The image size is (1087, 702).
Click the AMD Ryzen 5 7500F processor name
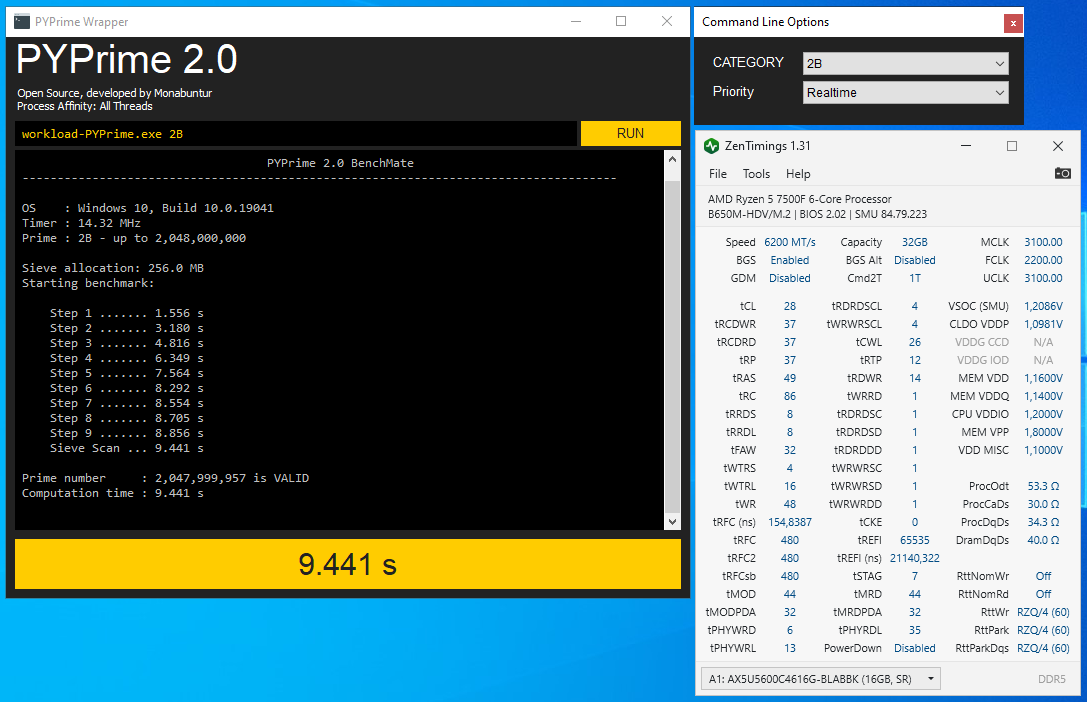(x=799, y=199)
